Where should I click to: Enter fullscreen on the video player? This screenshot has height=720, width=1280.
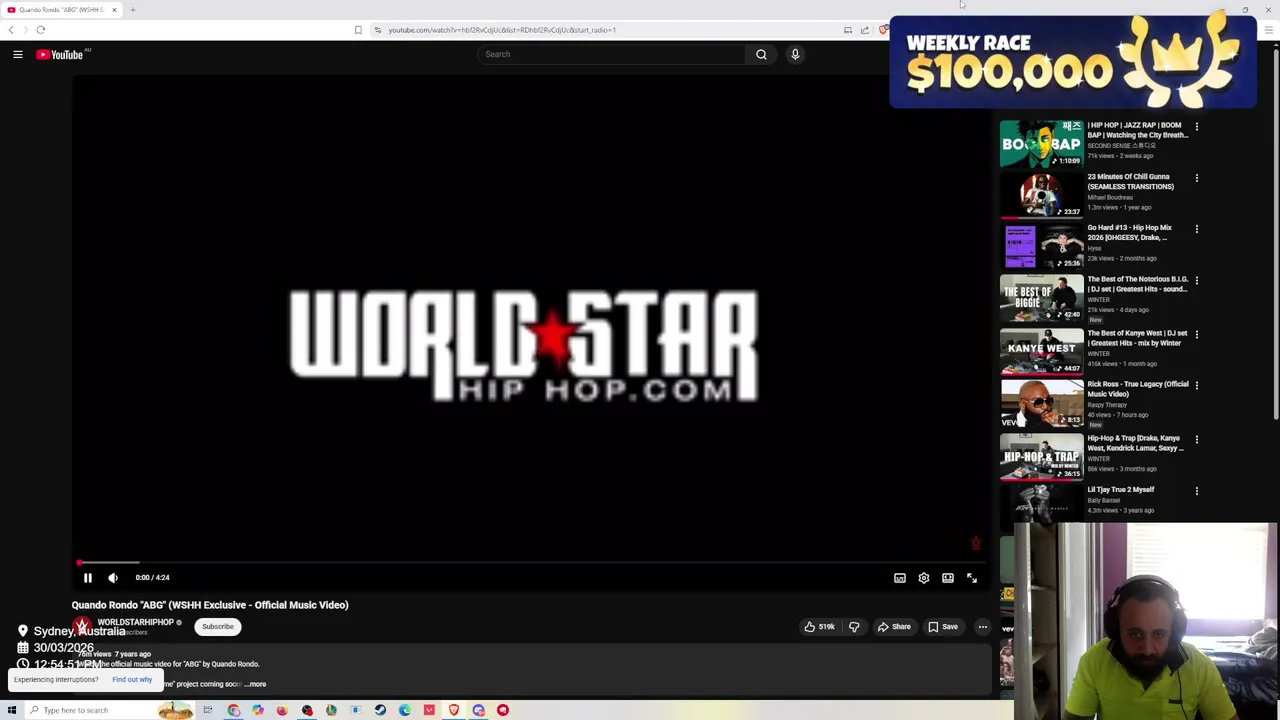[972, 578]
